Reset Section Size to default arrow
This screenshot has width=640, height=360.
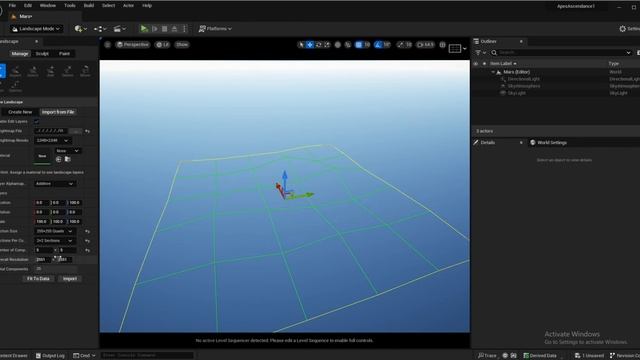click(x=87, y=231)
